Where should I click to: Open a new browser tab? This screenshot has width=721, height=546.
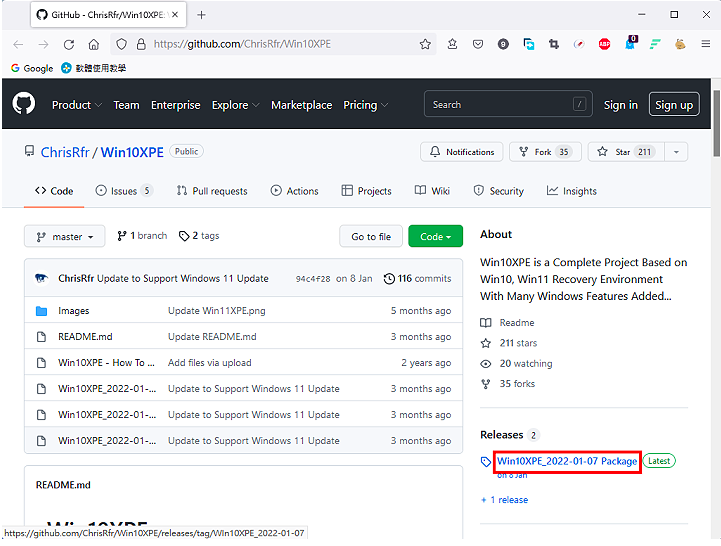tap(201, 15)
